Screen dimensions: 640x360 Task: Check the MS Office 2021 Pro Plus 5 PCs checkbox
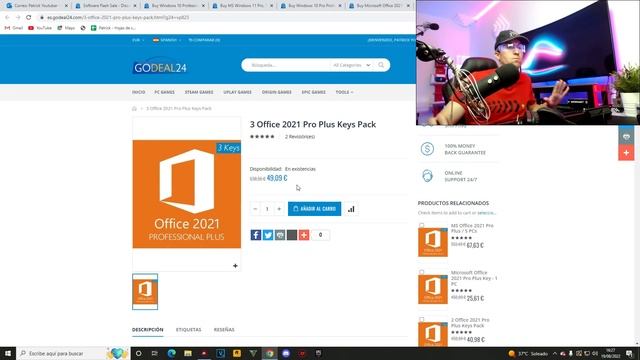click(422, 225)
